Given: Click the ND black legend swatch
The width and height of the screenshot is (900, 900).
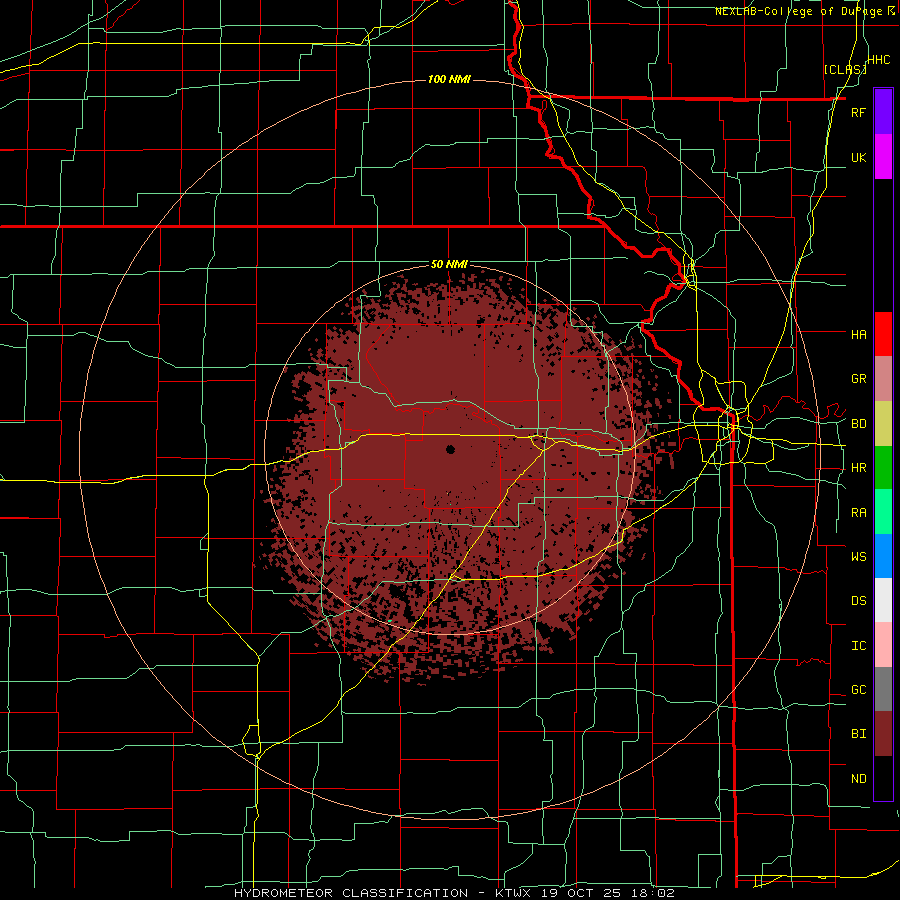Looking at the screenshot, I should (883, 778).
